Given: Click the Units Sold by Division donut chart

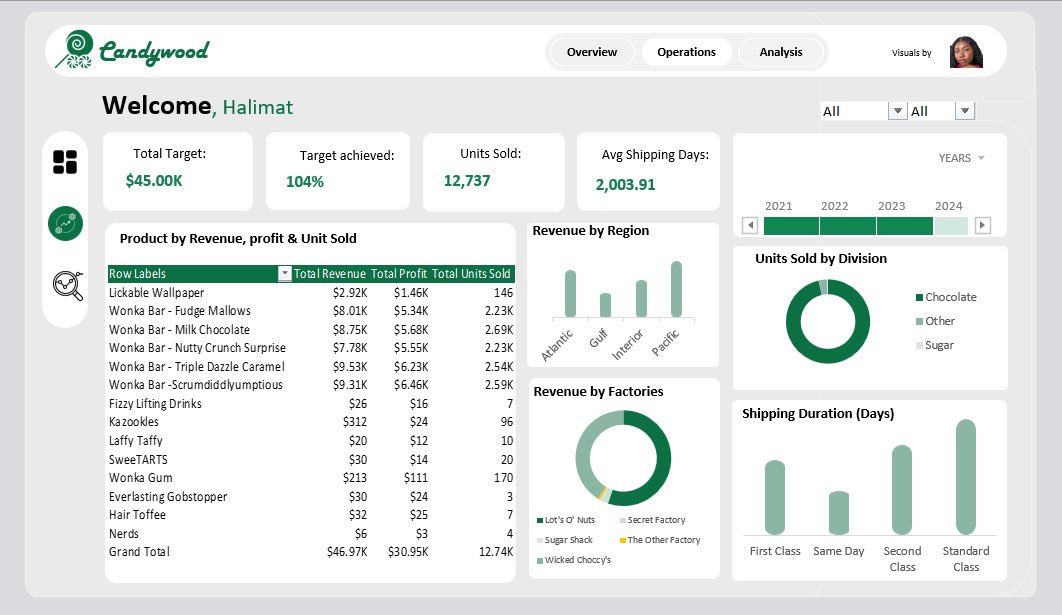Looking at the screenshot, I should [x=828, y=322].
